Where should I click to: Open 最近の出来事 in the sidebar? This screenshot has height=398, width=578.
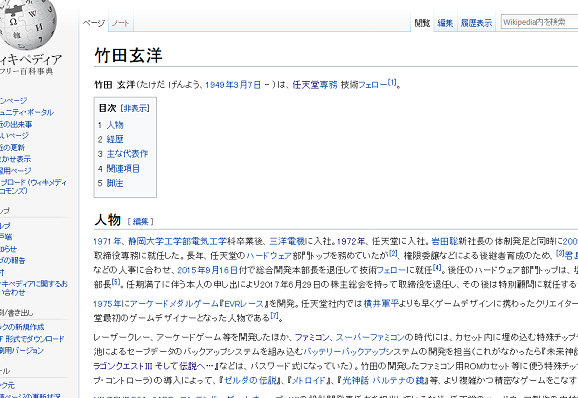point(16,124)
